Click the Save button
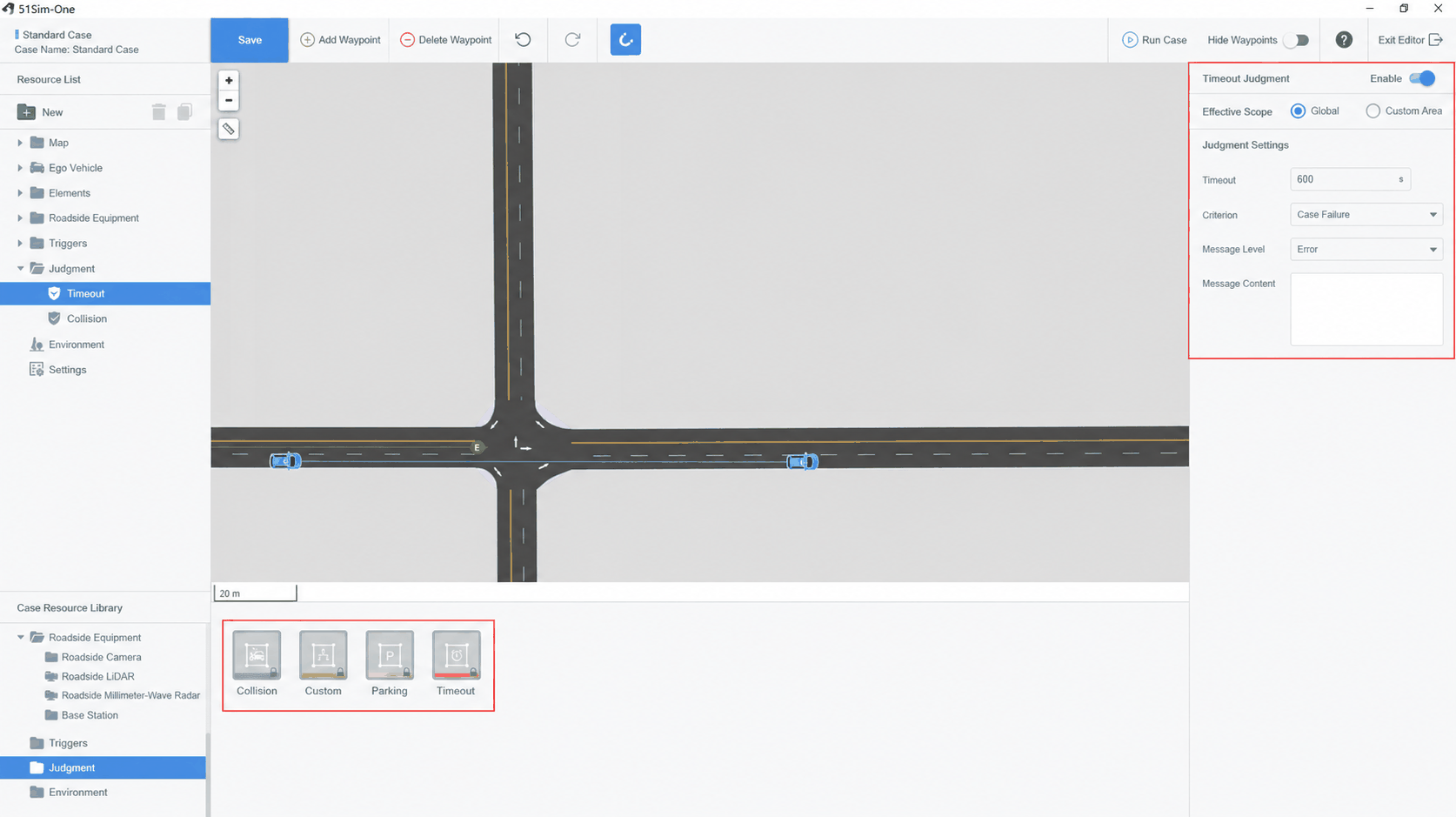This screenshot has width=1456, height=817. (250, 40)
